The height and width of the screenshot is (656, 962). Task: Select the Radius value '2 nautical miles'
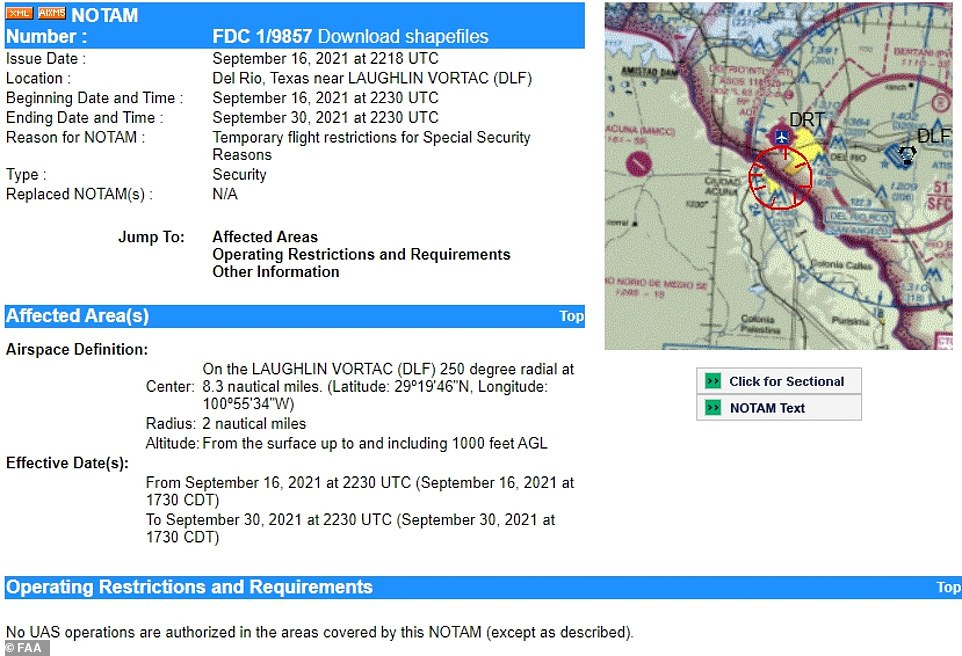[x=254, y=424]
